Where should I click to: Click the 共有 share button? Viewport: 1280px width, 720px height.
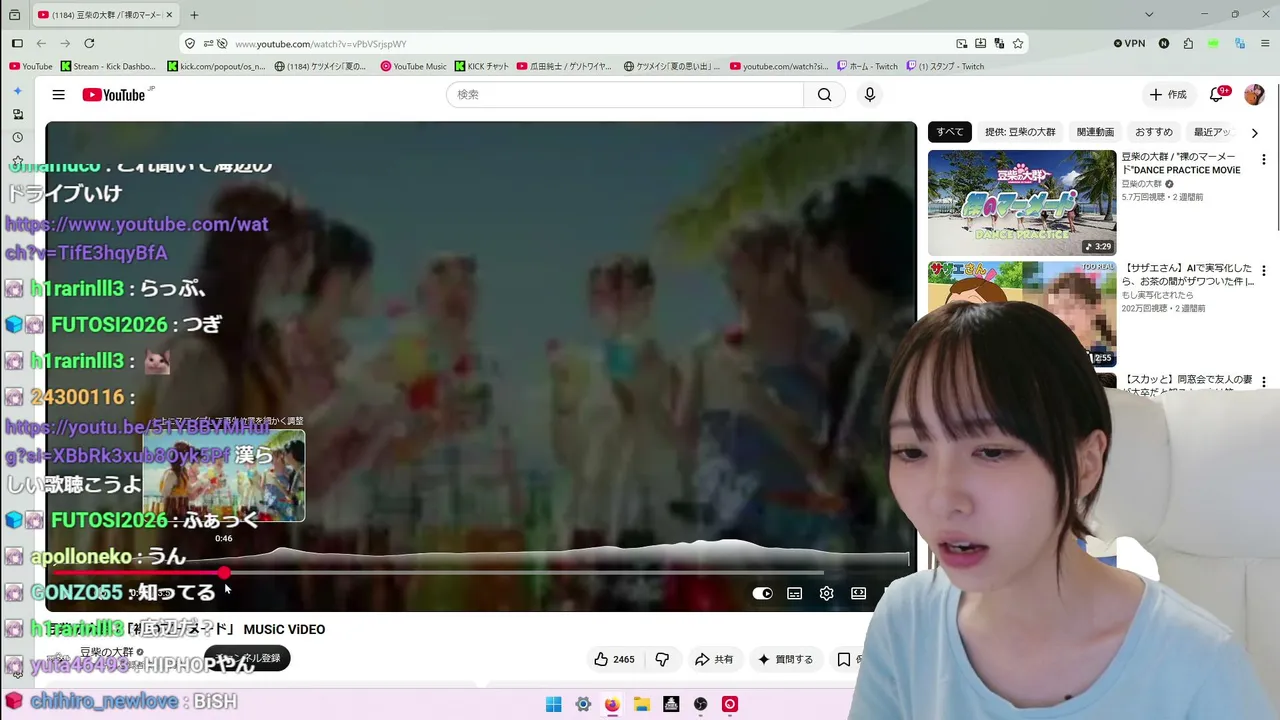tap(715, 659)
